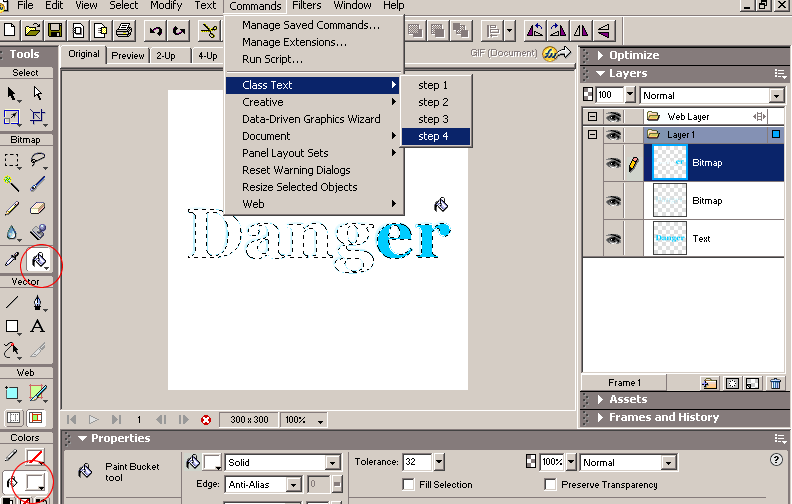
Task: Hide Layer 1 using its eye icon
Action: coord(613,135)
